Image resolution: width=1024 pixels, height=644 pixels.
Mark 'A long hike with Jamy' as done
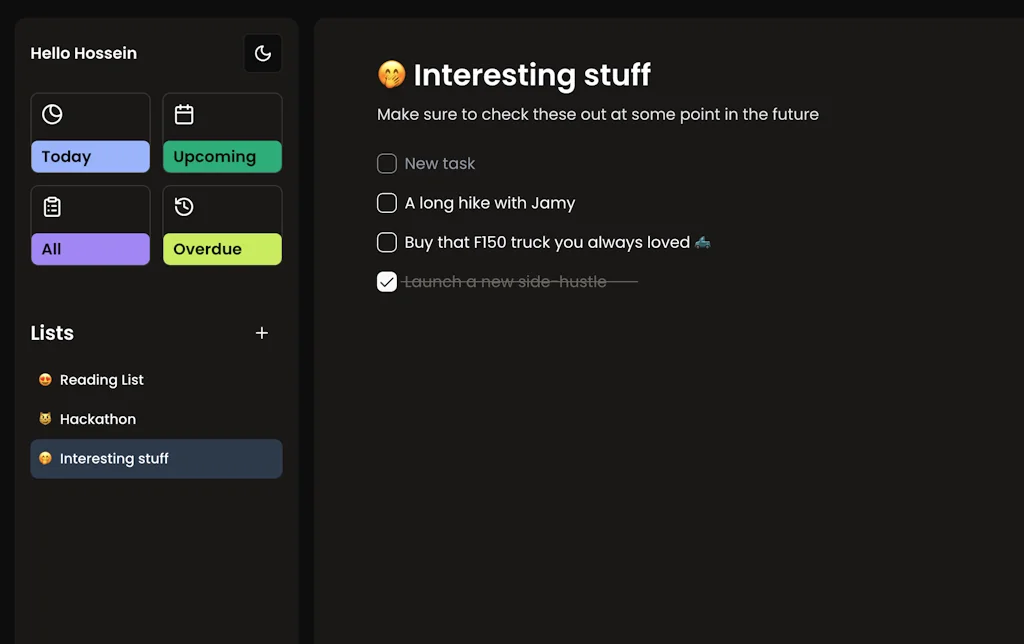(x=386, y=203)
